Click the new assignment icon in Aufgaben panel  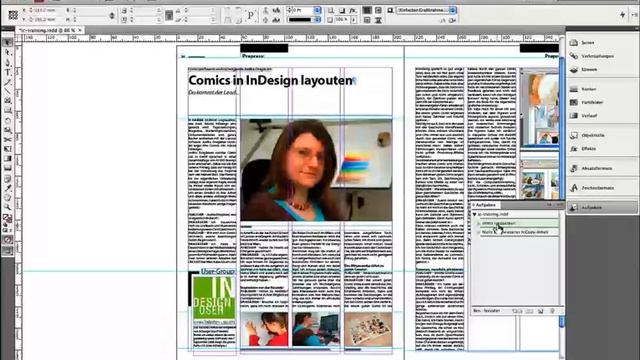pyautogui.click(x=541, y=311)
